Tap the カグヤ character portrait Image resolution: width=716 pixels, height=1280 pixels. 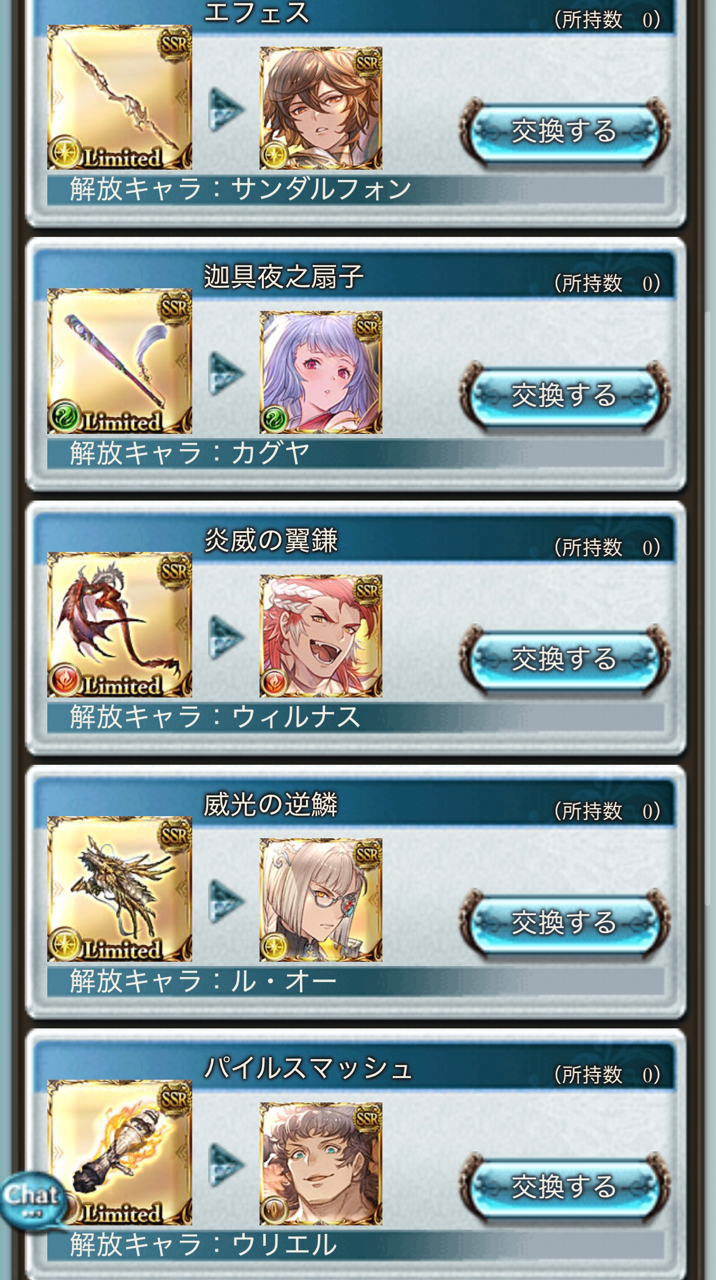[321, 371]
